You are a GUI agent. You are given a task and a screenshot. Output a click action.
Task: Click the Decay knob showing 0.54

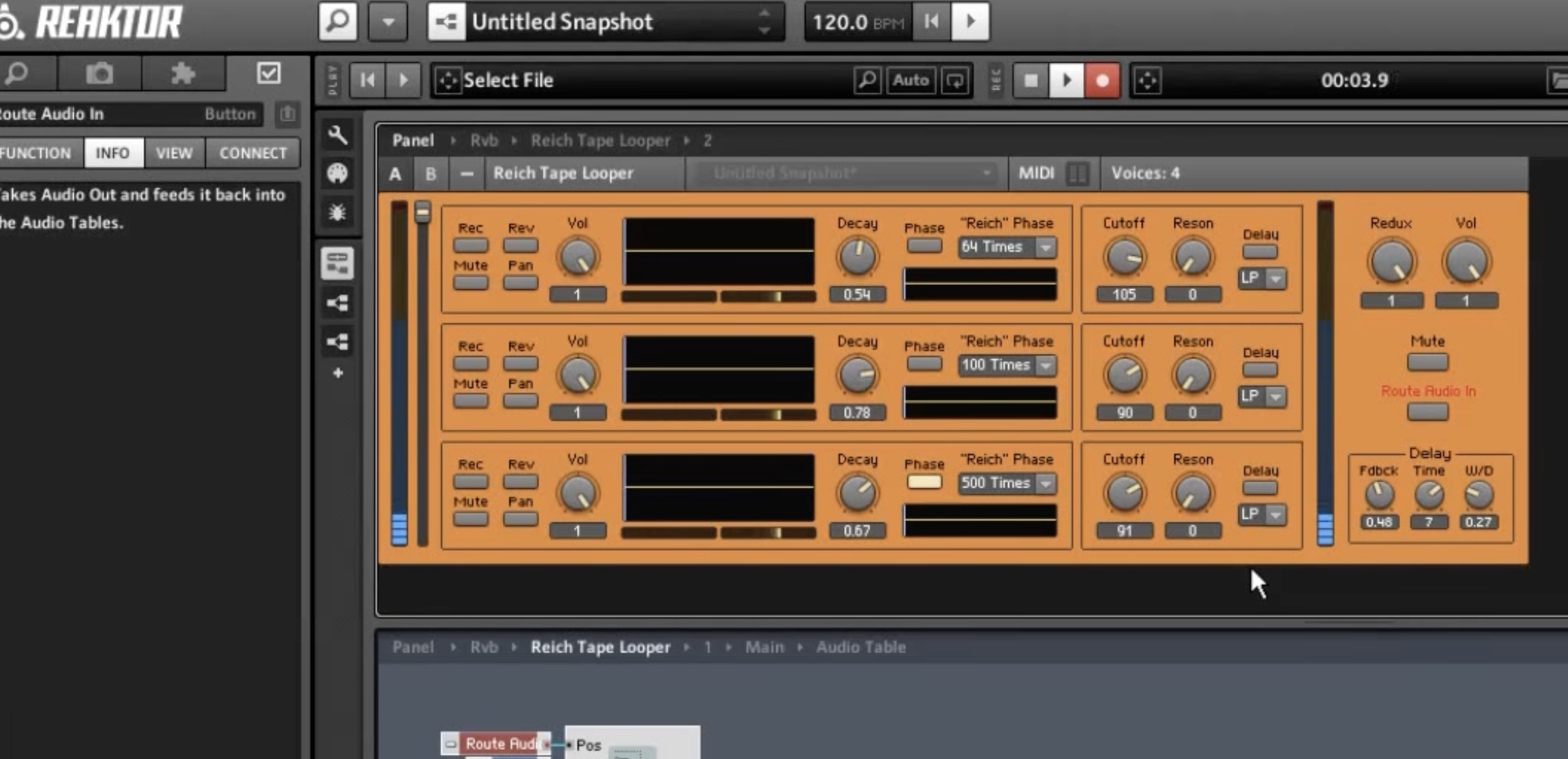857,256
